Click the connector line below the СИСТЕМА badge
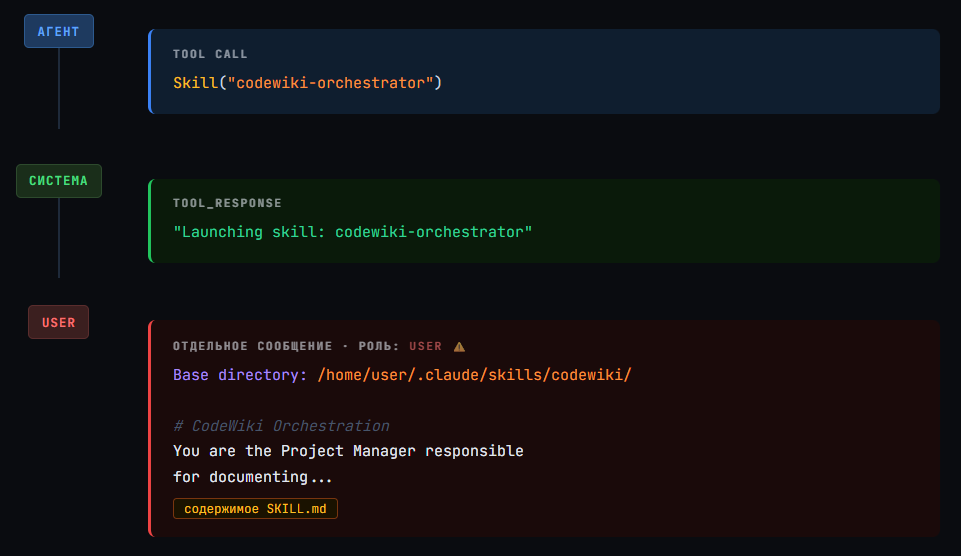961x556 pixels. 59,238
